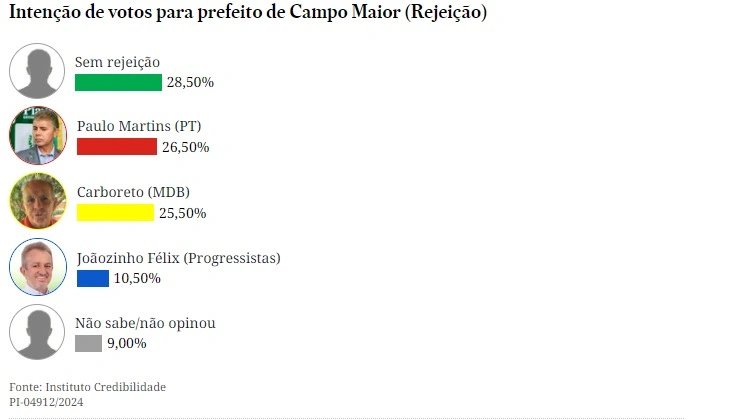The height and width of the screenshot is (420, 751).
Task: Click the green Sem rejeição bar
Action: pos(118,82)
